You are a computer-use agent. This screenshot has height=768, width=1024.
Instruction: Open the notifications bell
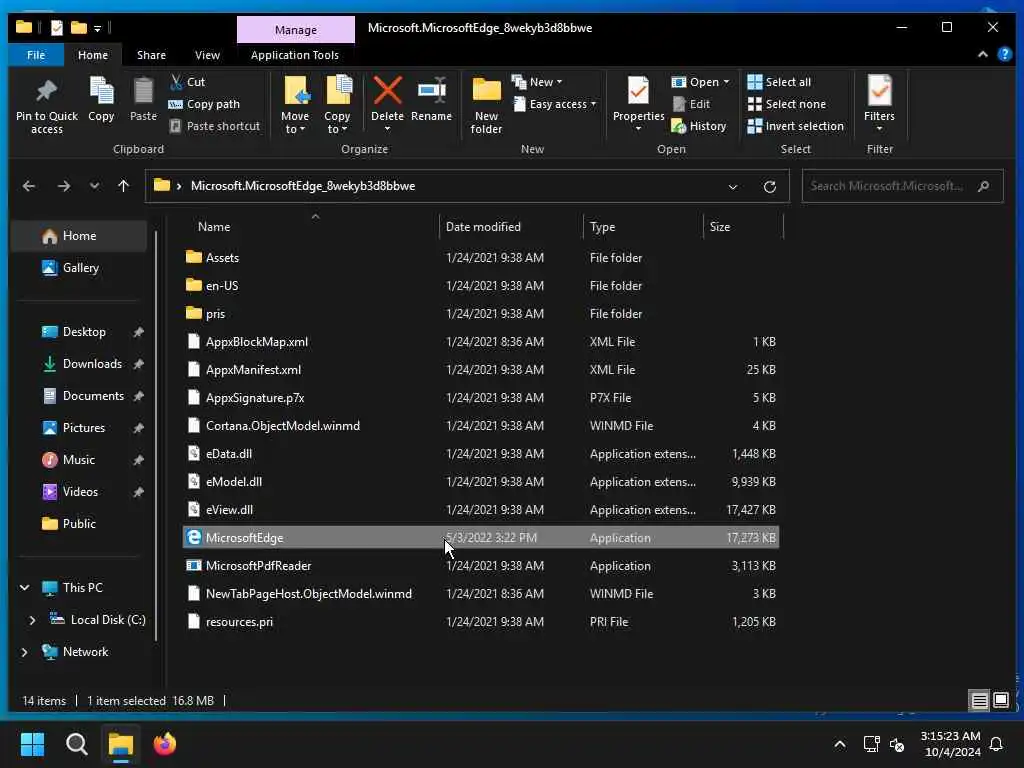tap(997, 744)
